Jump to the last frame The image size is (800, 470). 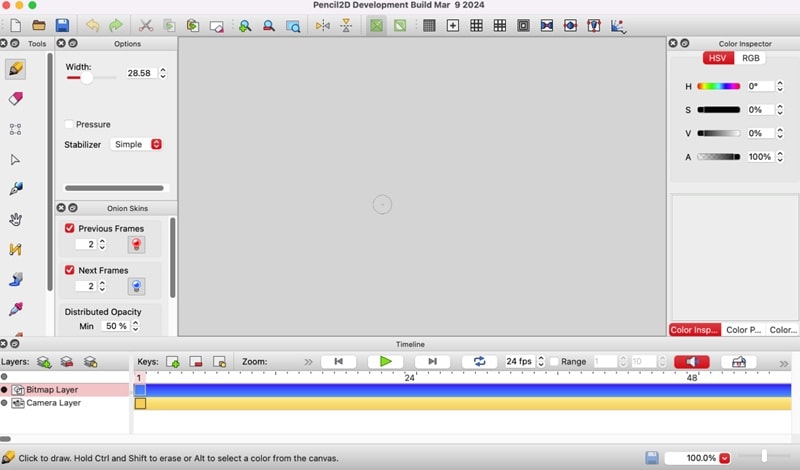pyautogui.click(x=432, y=361)
